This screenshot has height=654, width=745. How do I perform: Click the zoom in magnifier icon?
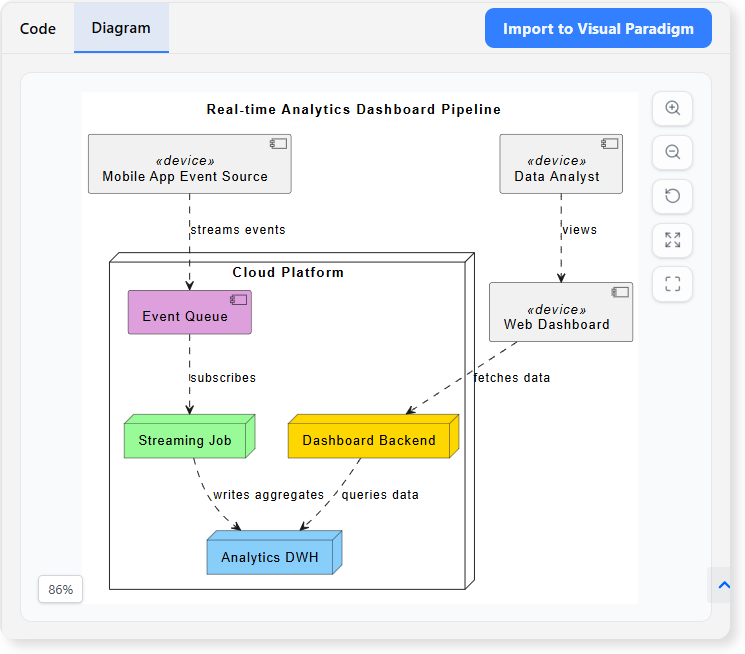click(672, 109)
